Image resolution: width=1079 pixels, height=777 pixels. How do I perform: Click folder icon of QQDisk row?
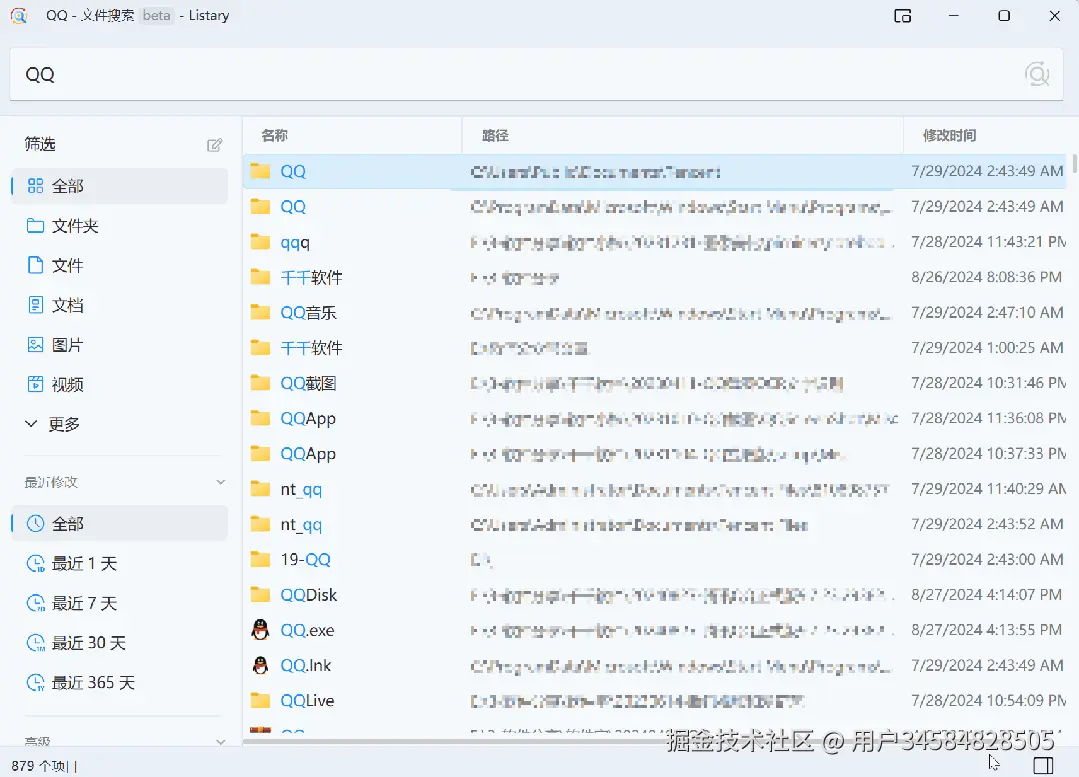(x=260, y=595)
